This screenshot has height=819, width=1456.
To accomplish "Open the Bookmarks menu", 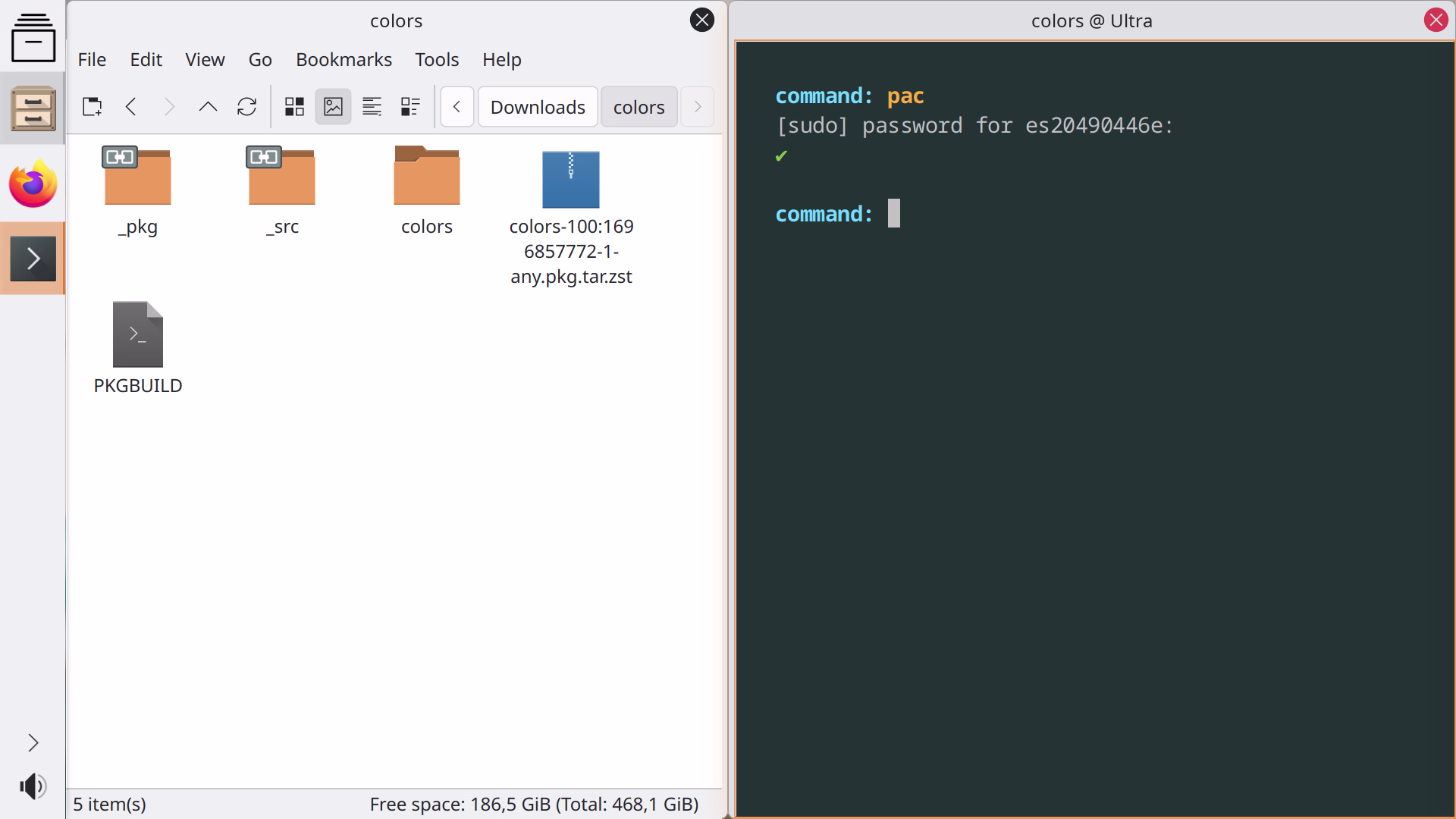I will click(344, 60).
